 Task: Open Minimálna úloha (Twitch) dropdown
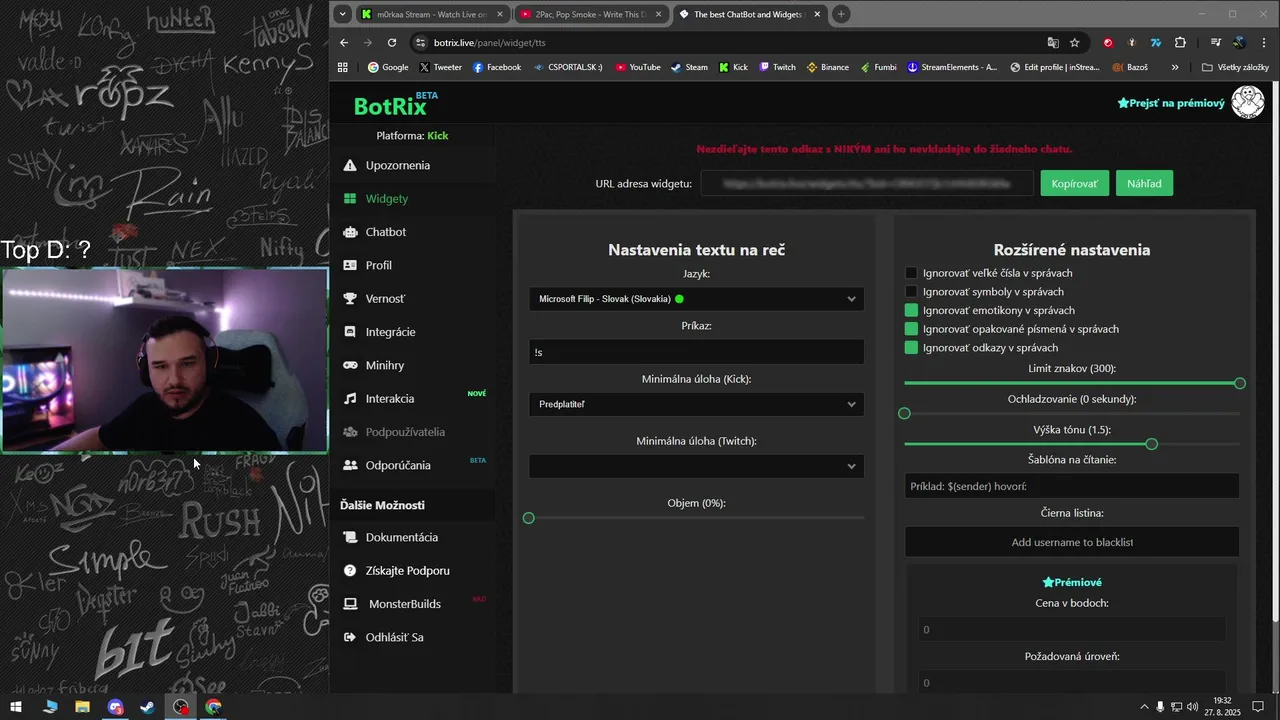(696, 465)
